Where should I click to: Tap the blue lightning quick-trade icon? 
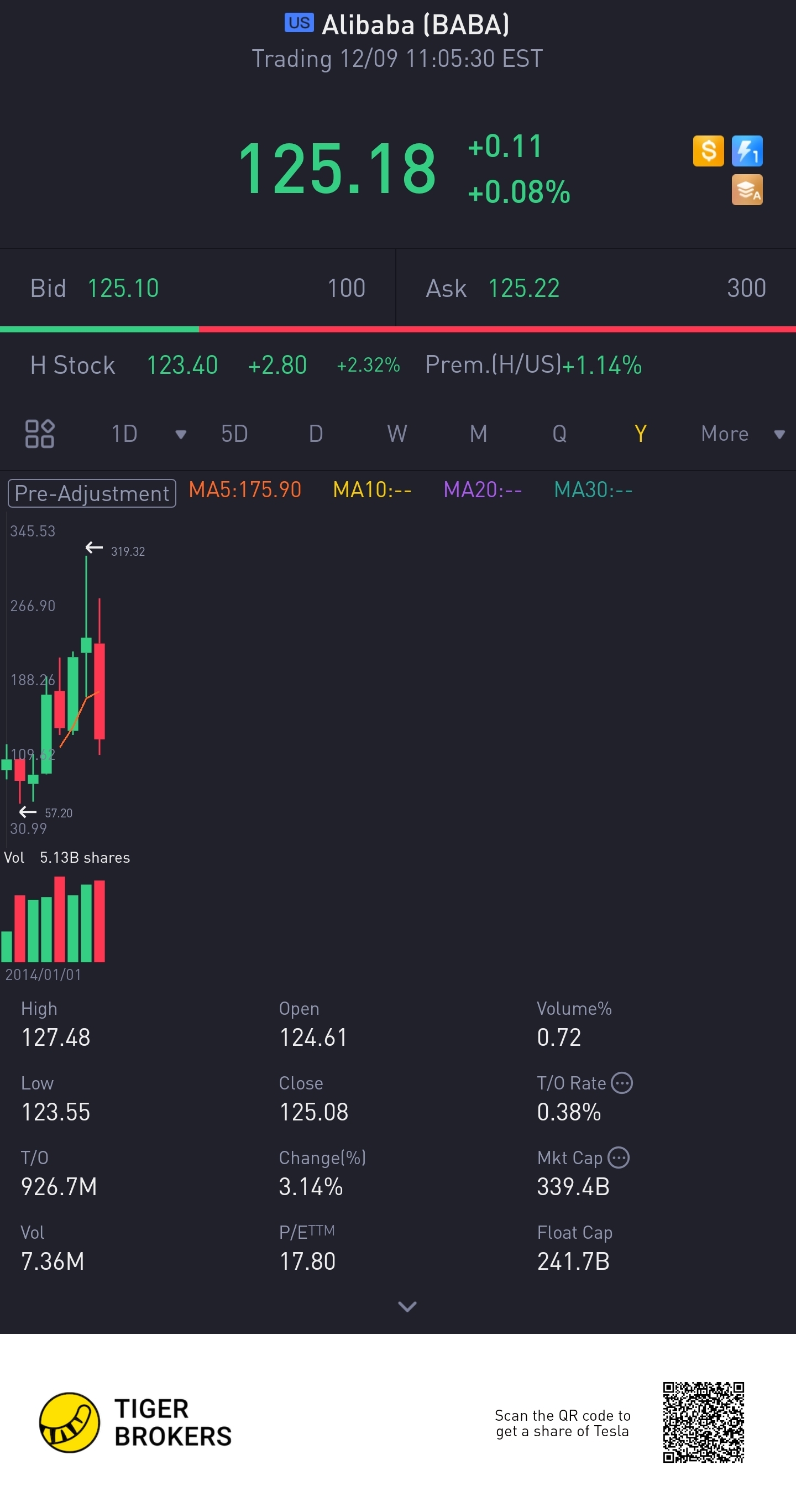[747, 151]
